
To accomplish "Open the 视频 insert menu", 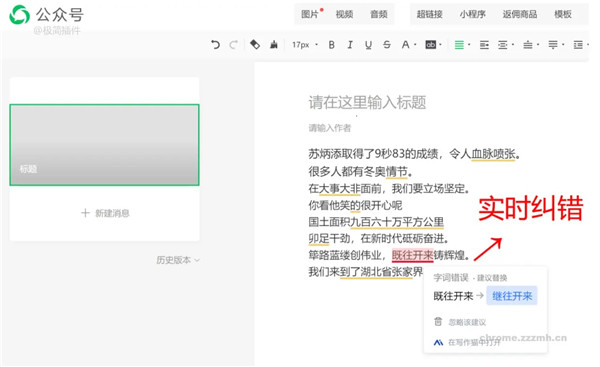I will click(344, 14).
